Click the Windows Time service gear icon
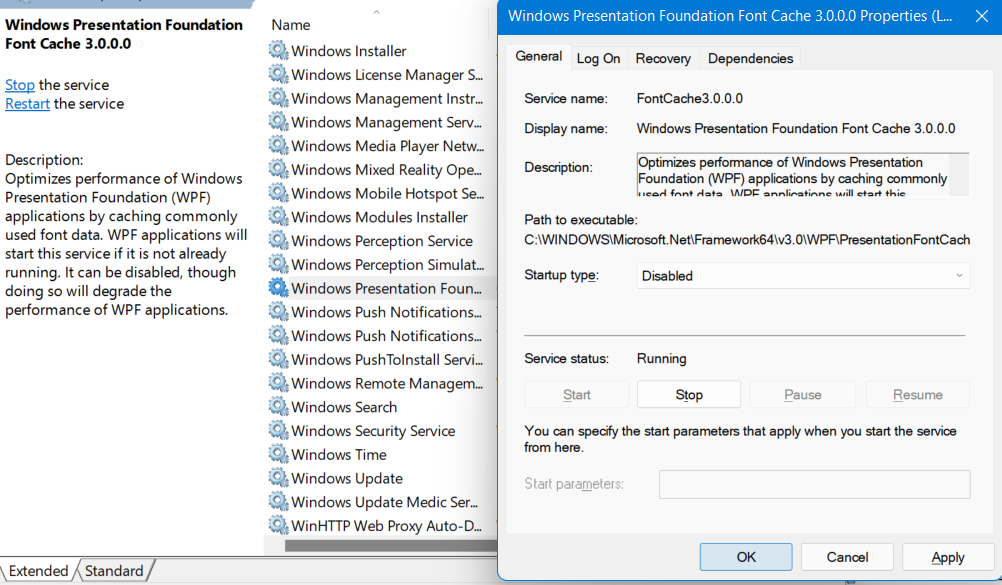 coord(278,455)
